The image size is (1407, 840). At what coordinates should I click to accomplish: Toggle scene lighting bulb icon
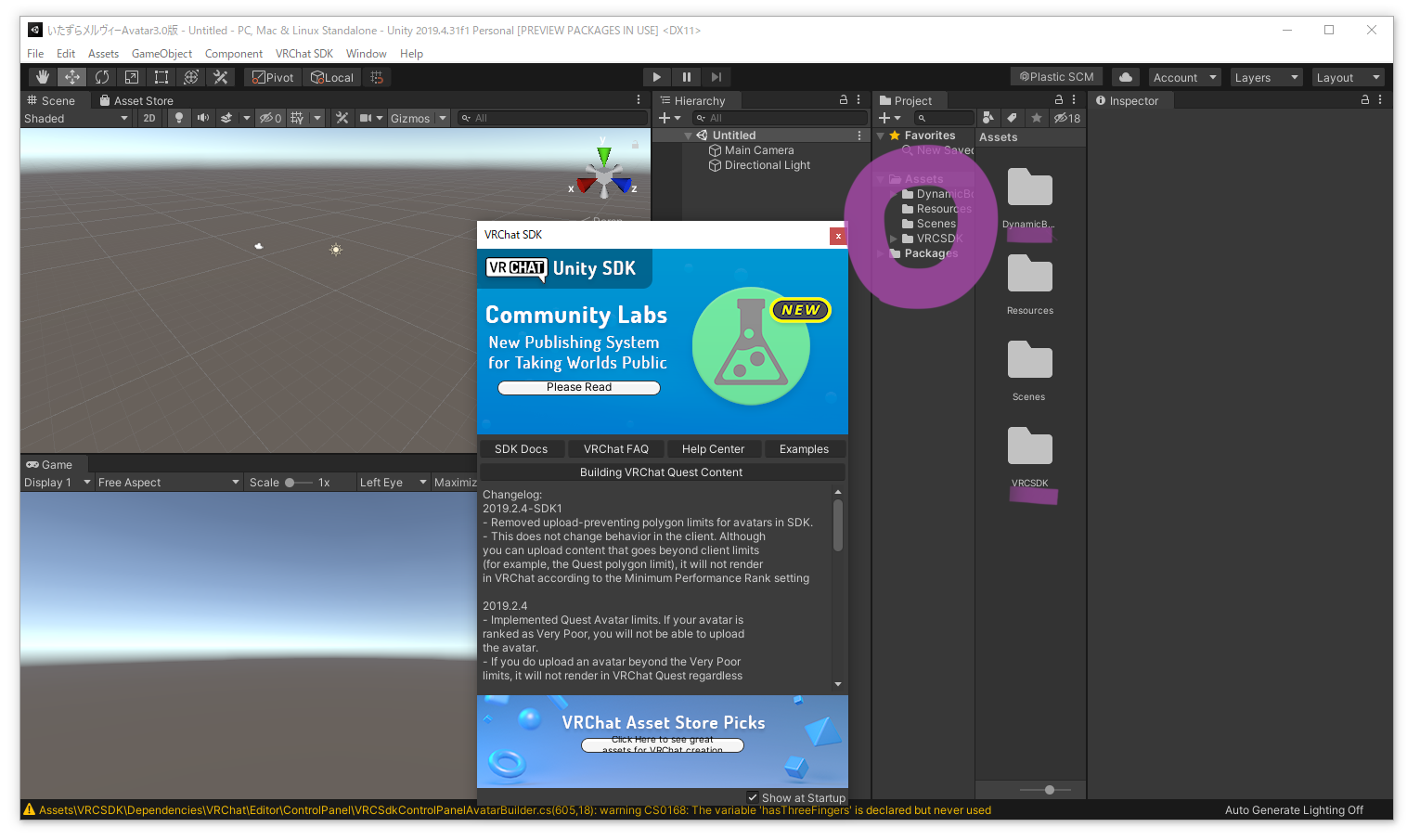click(179, 118)
